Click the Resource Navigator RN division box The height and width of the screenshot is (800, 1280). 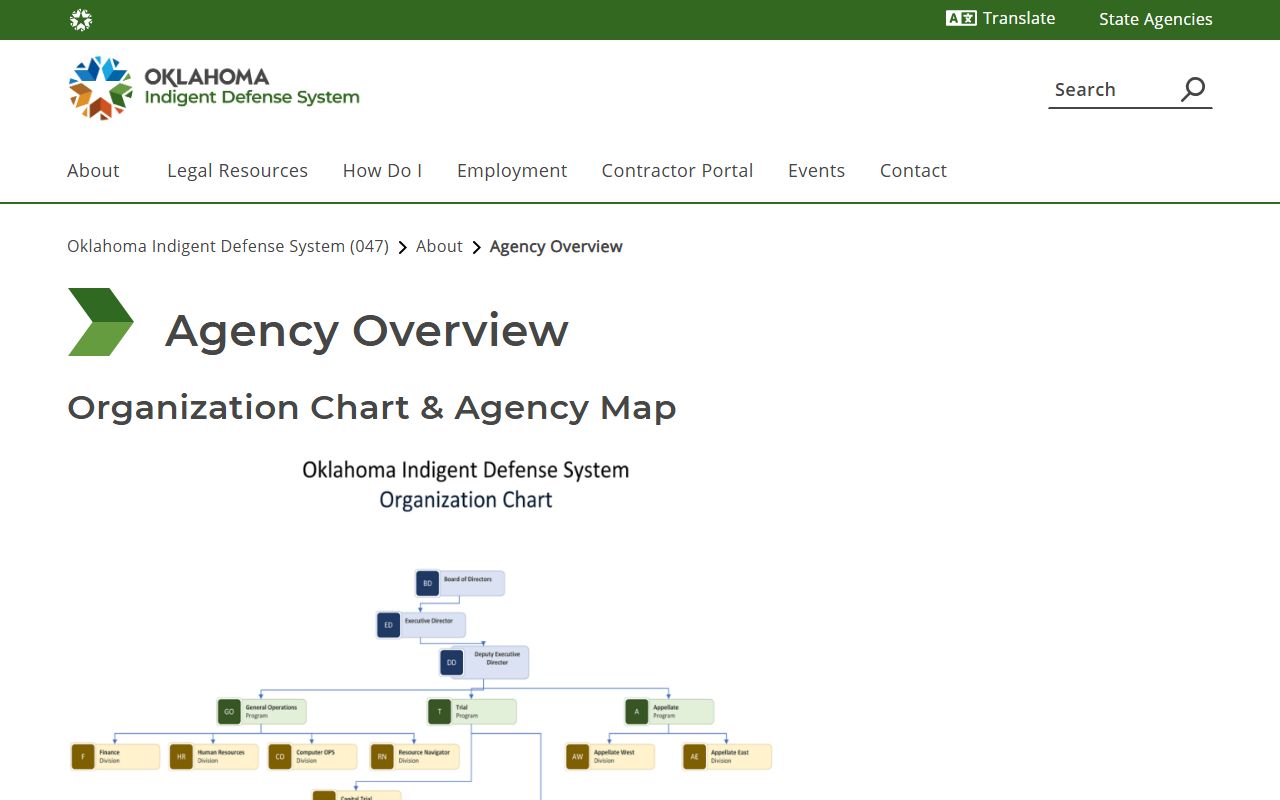(415, 757)
